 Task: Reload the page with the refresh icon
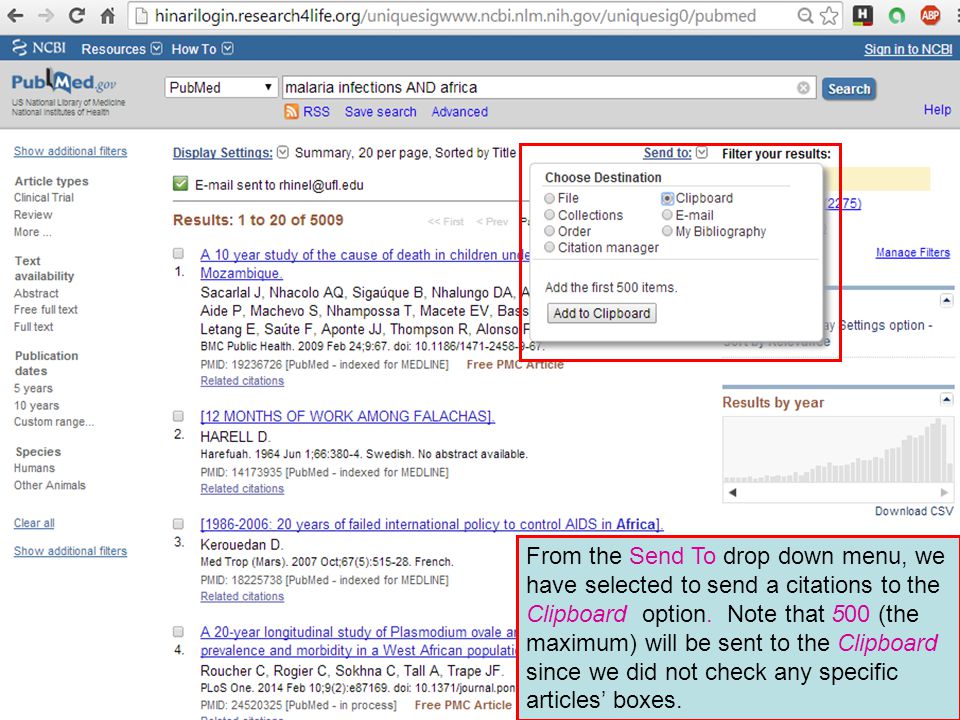pyautogui.click(x=77, y=16)
